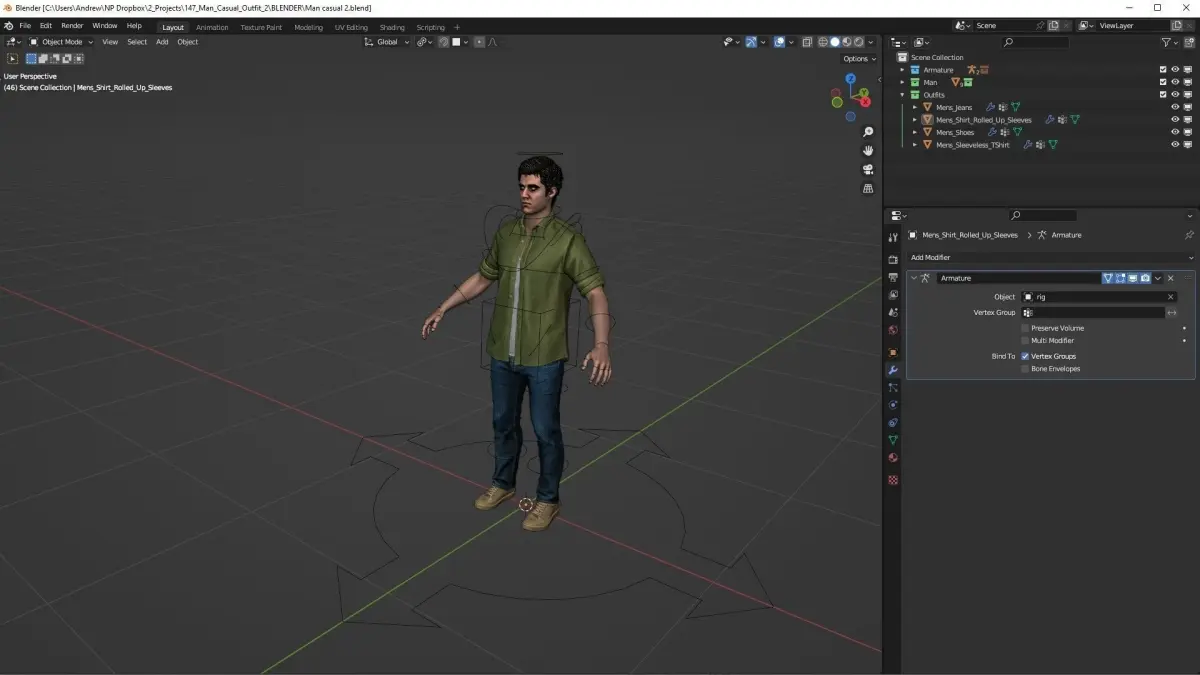Image resolution: width=1200 pixels, height=675 pixels.
Task: Open the Add Modifier dropdown
Action: tap(1049, 258)
